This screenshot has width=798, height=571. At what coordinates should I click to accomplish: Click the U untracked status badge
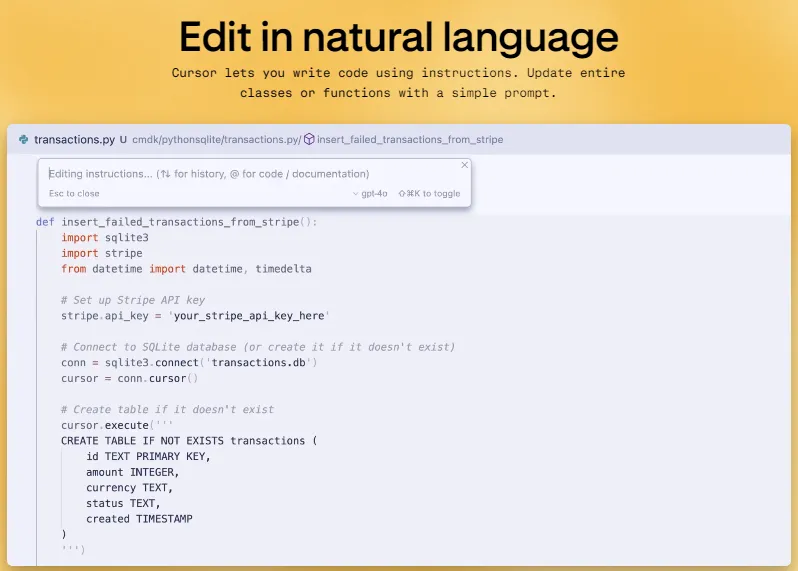[123, 140]
